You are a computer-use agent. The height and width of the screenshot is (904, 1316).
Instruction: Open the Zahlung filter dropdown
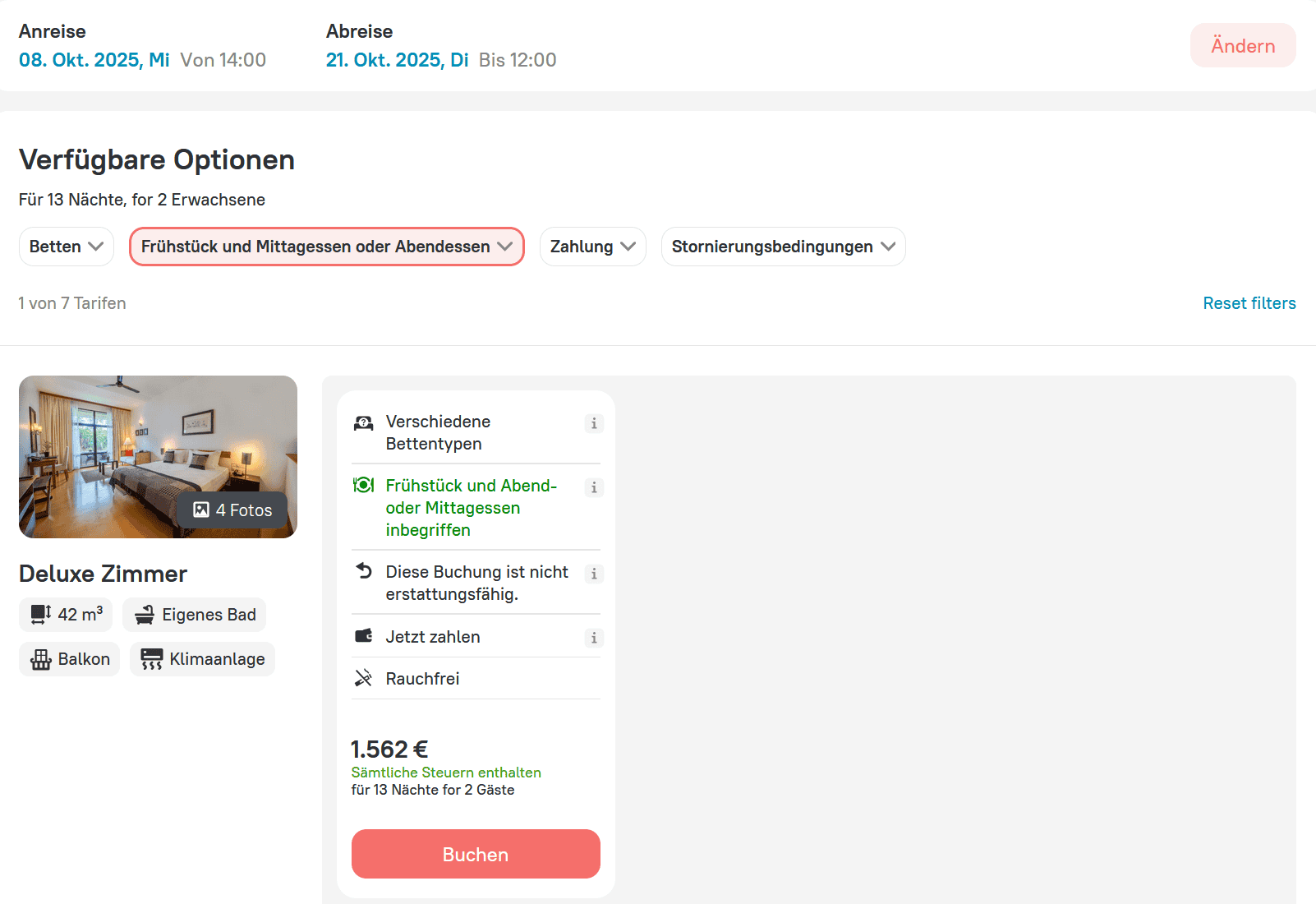click(x=592, y=247)
